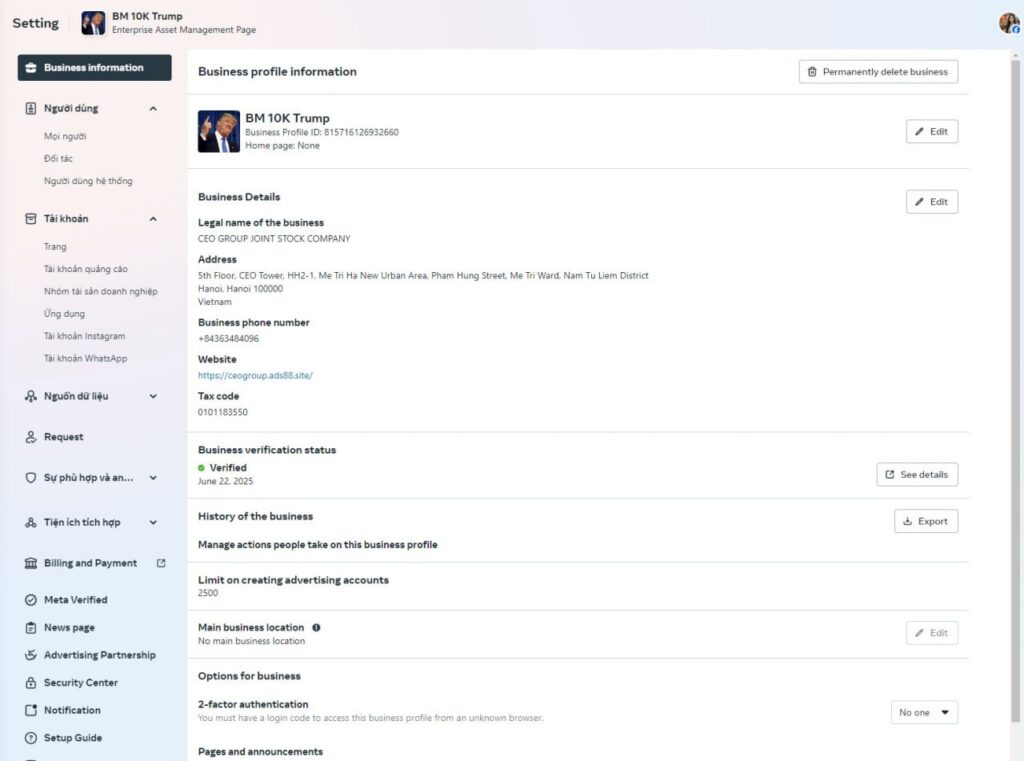Click the Security Center lock icon

click(x=31, y=683)
